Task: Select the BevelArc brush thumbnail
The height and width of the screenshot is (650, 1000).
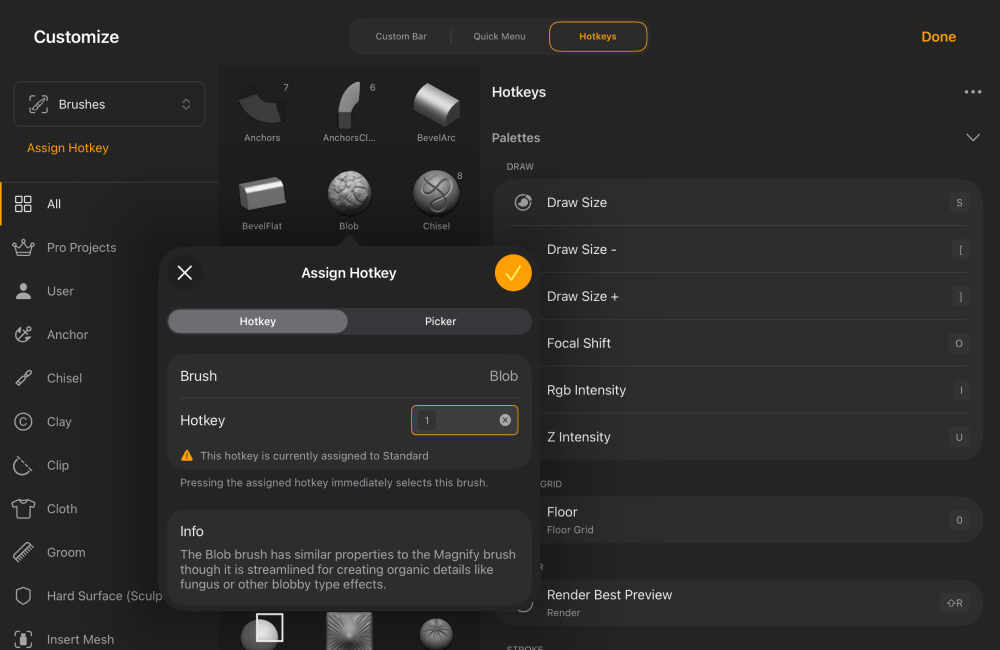Action: (436, 103)
